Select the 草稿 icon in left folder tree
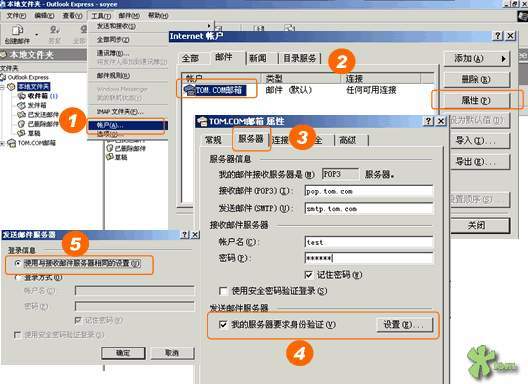This screenshot has width=528, height=384. [x=22, y=133]
